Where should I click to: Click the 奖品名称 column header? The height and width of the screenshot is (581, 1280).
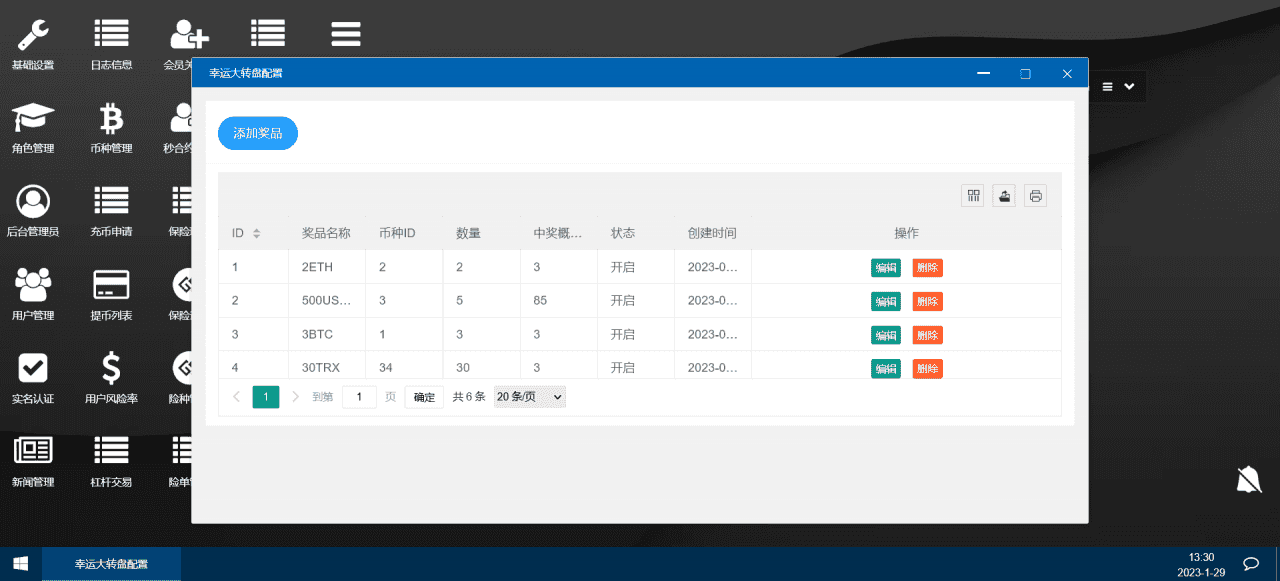coord(326,233)
